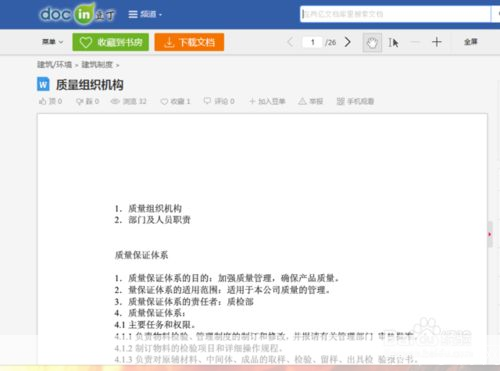Select the hand pan tool

point(372,42)
